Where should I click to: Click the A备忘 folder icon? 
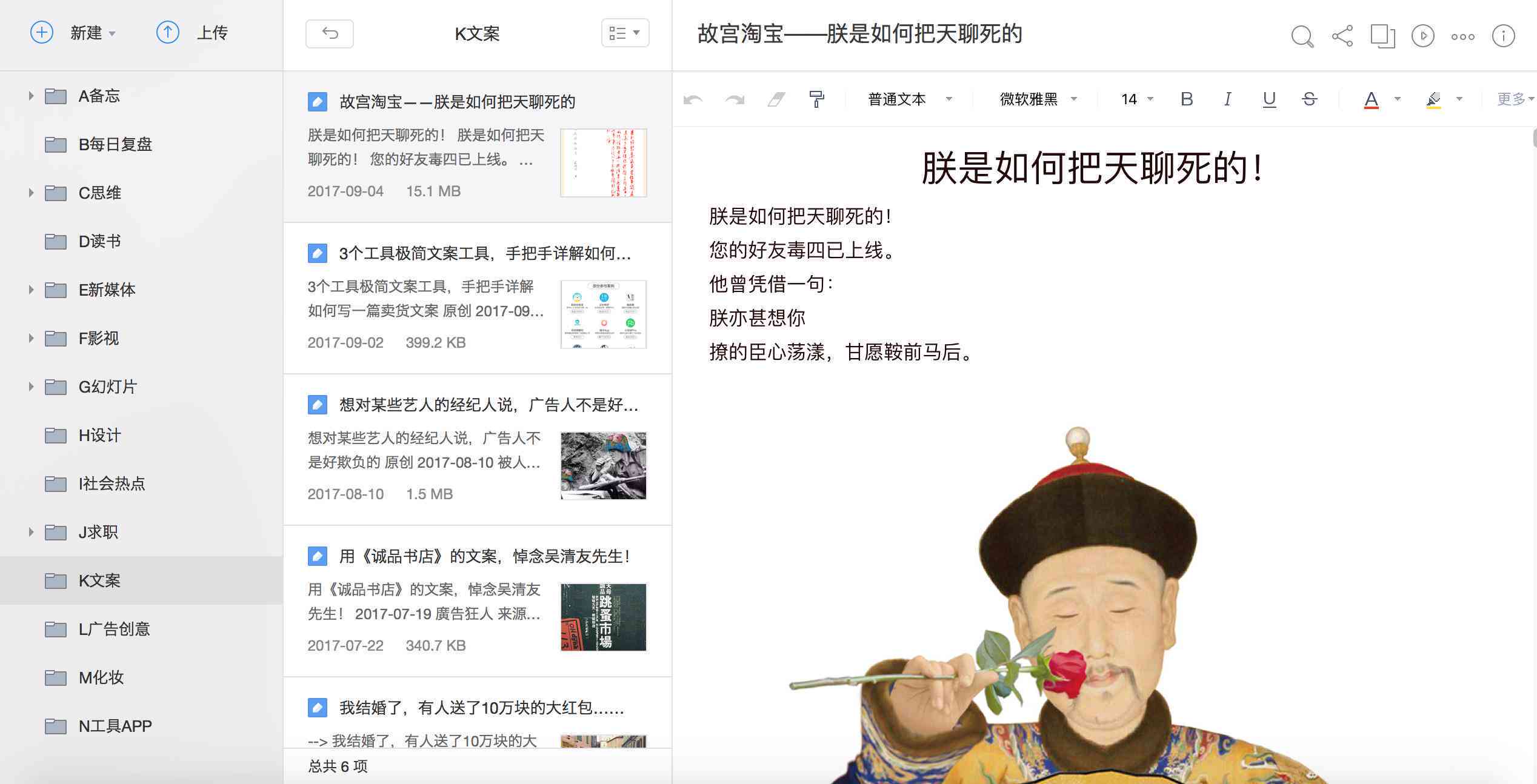tap(56, 96)
